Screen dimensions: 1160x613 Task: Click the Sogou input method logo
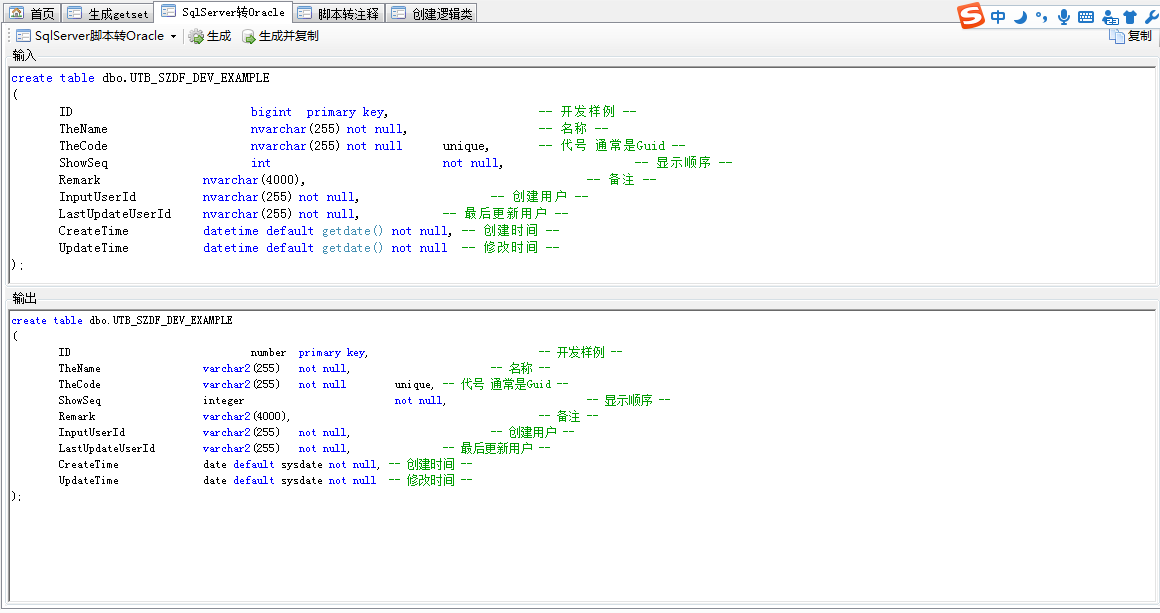[x=971, y=16]
